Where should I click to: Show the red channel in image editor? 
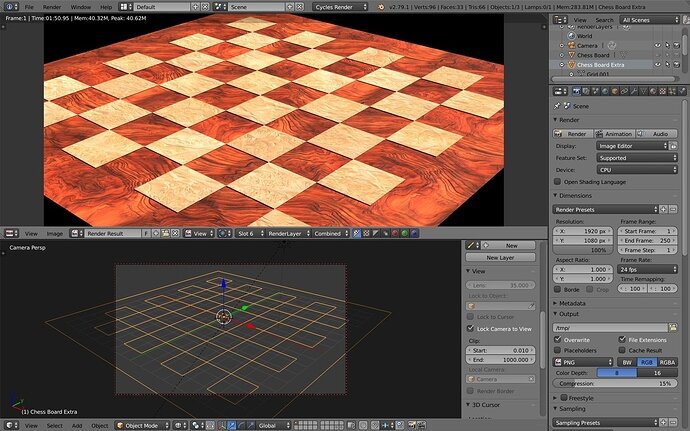tap(395, 233)
